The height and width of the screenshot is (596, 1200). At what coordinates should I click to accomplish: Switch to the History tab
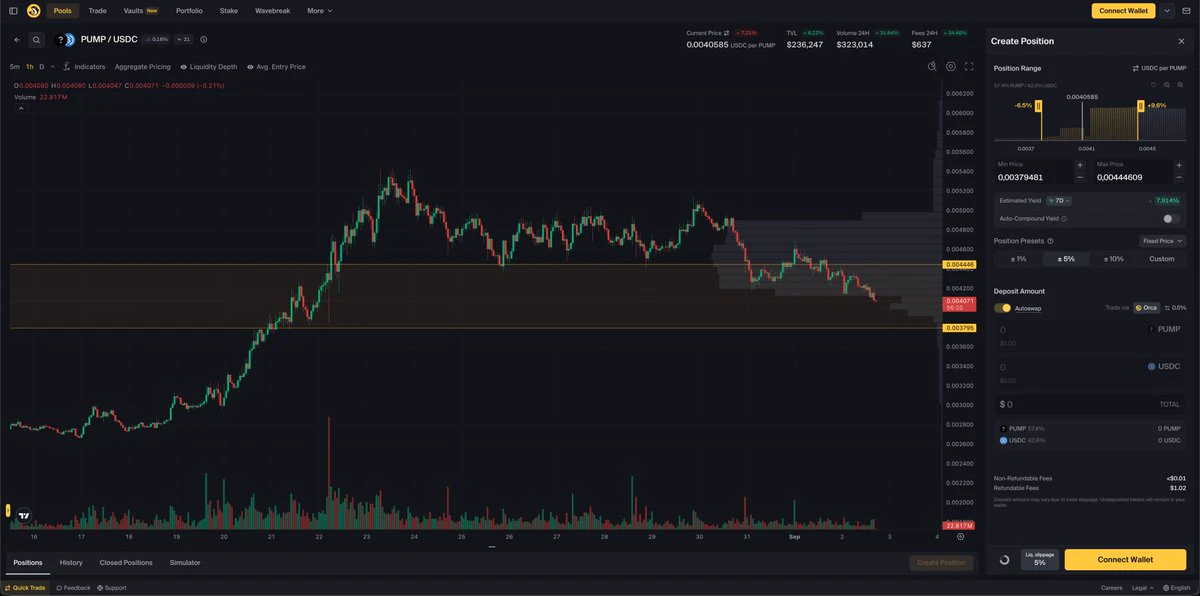(x=71, y=563)
